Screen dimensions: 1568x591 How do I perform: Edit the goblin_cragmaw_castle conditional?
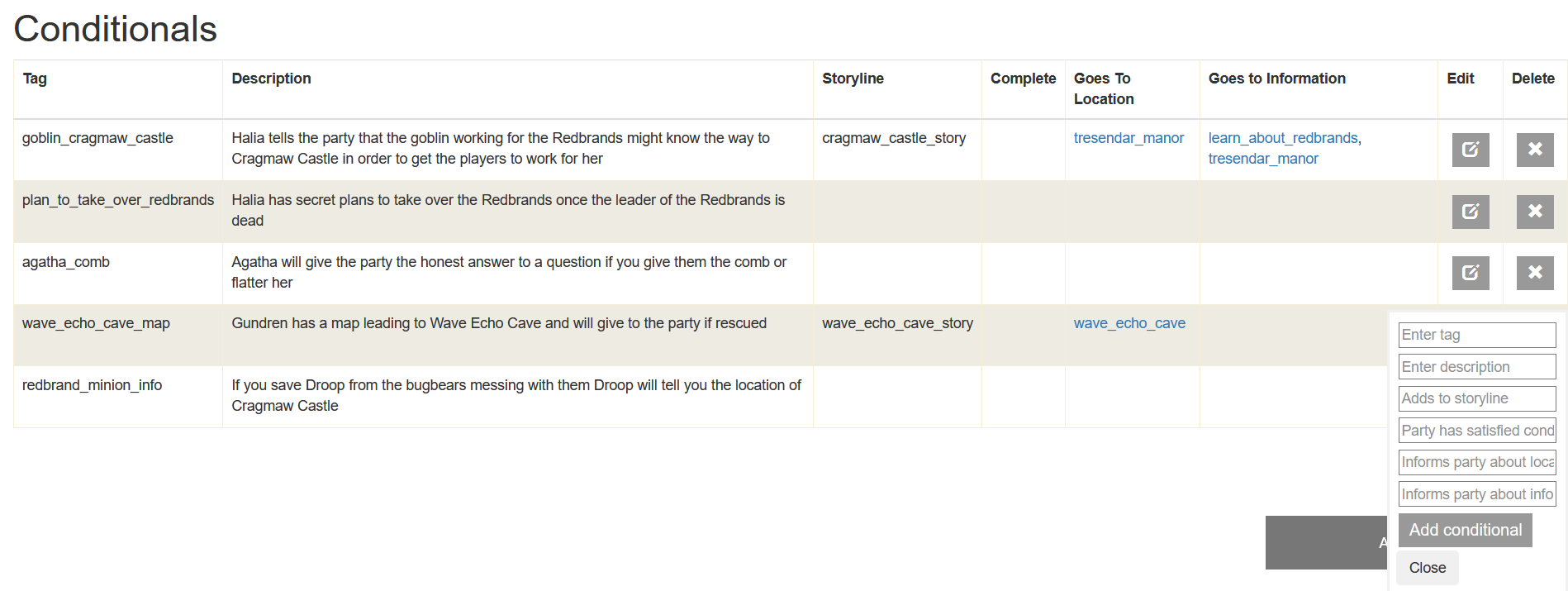1471,150
